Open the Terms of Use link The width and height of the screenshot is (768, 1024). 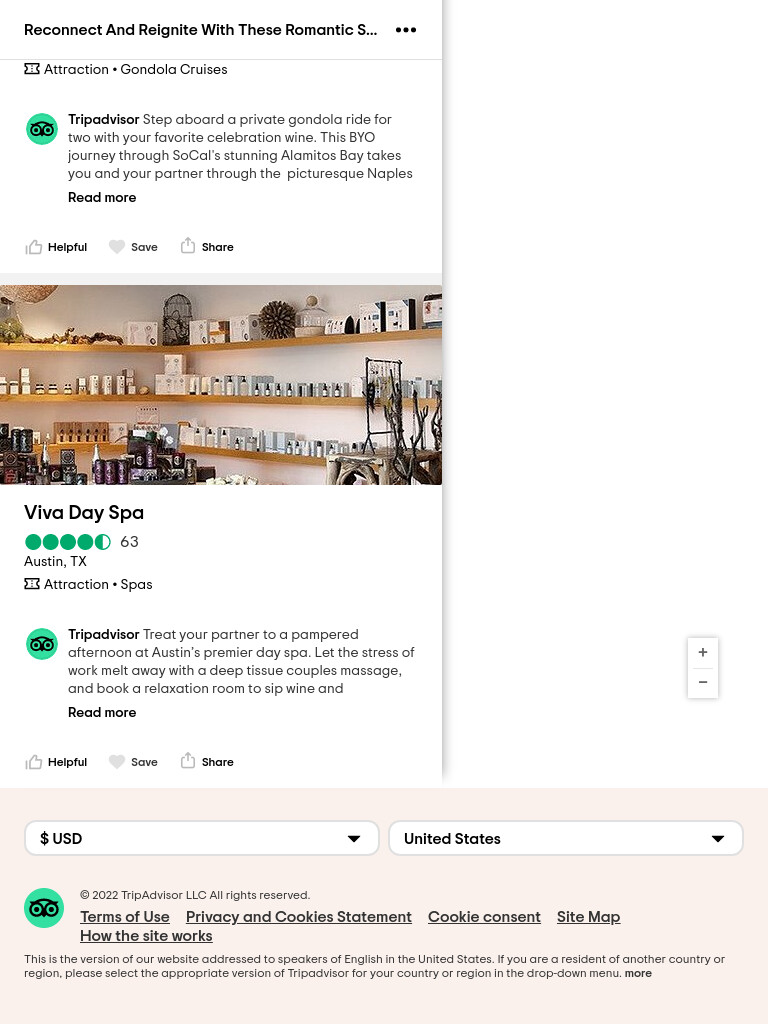(125, 917)
